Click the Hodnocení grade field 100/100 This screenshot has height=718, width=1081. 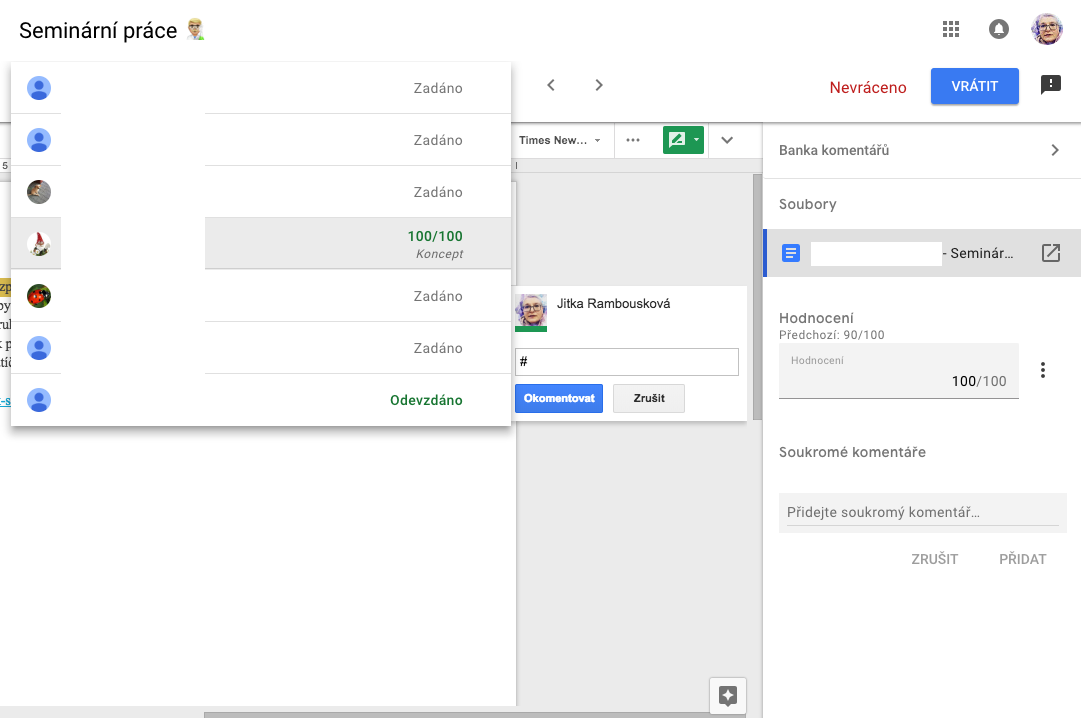898,371
